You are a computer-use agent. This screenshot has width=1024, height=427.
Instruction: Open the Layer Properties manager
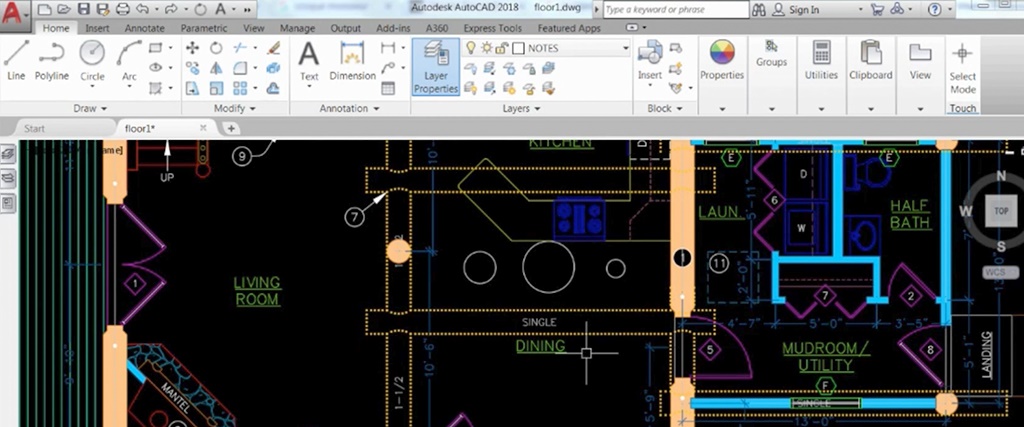[436, 67]
